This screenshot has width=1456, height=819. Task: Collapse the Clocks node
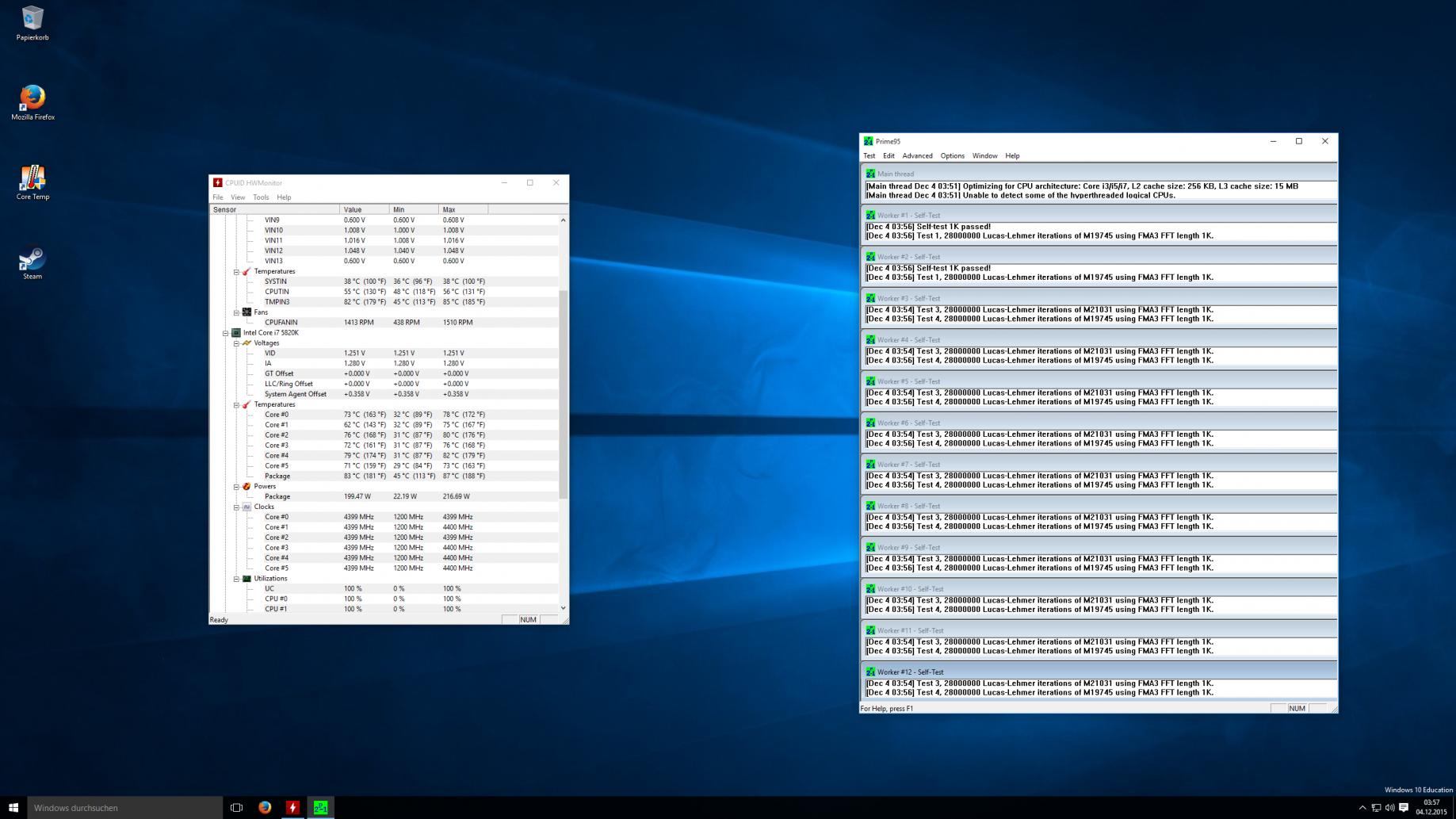point(236,507)
